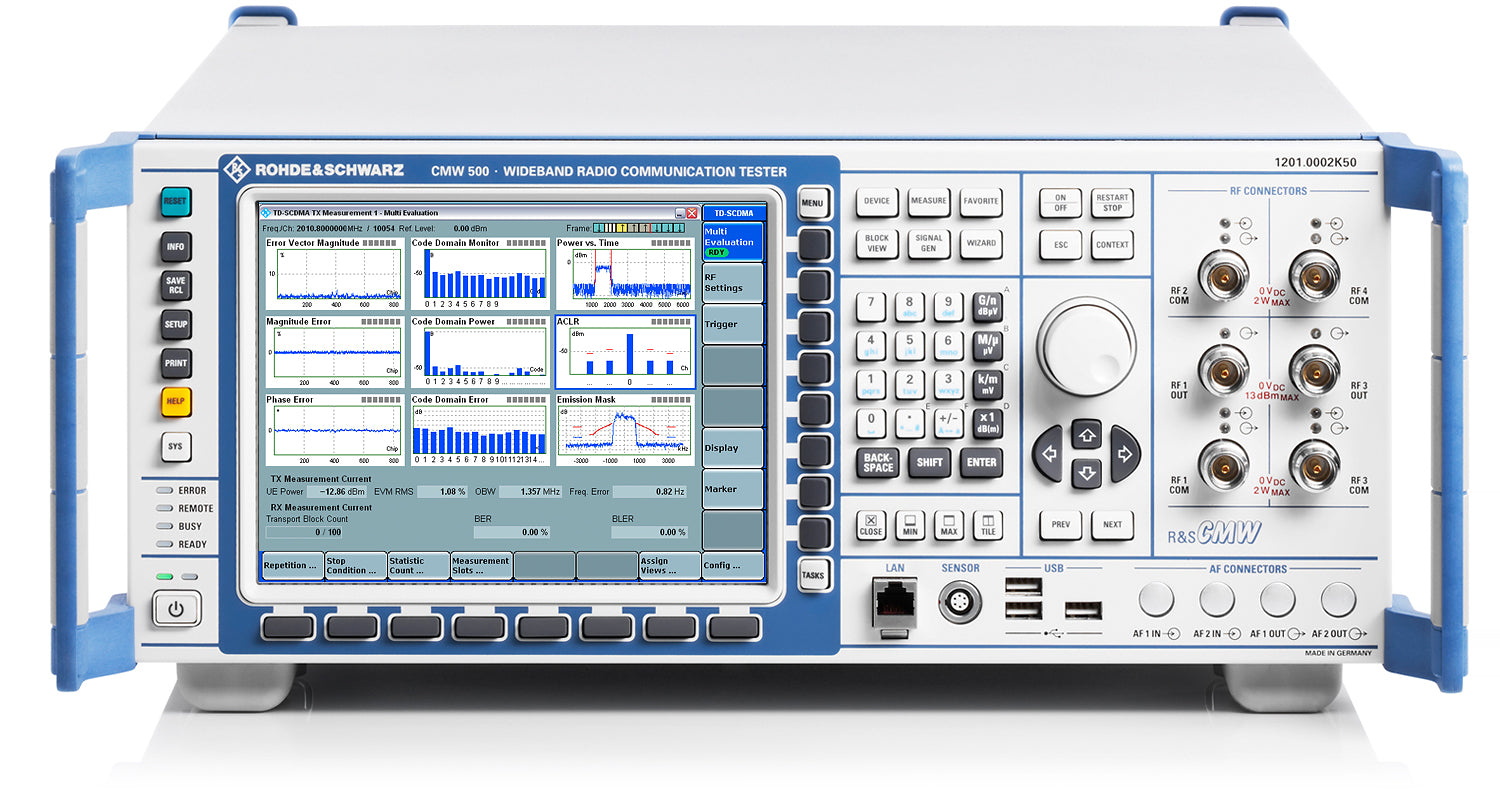This screenshot has width=1500, height=800.
Task: Open the Config softkey menu
Action: click(732, 566)
